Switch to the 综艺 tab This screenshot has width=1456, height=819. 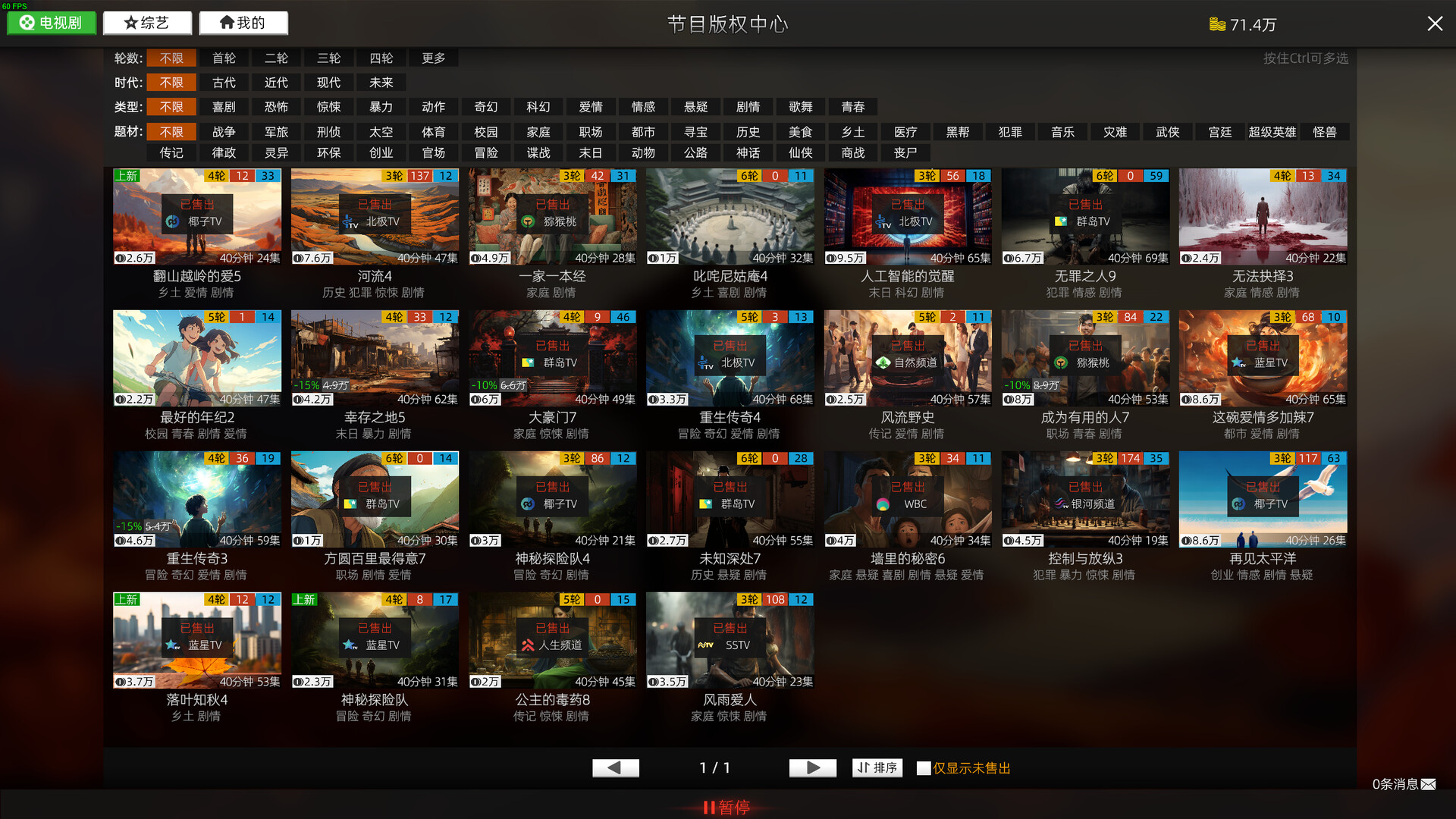(147, 23)
